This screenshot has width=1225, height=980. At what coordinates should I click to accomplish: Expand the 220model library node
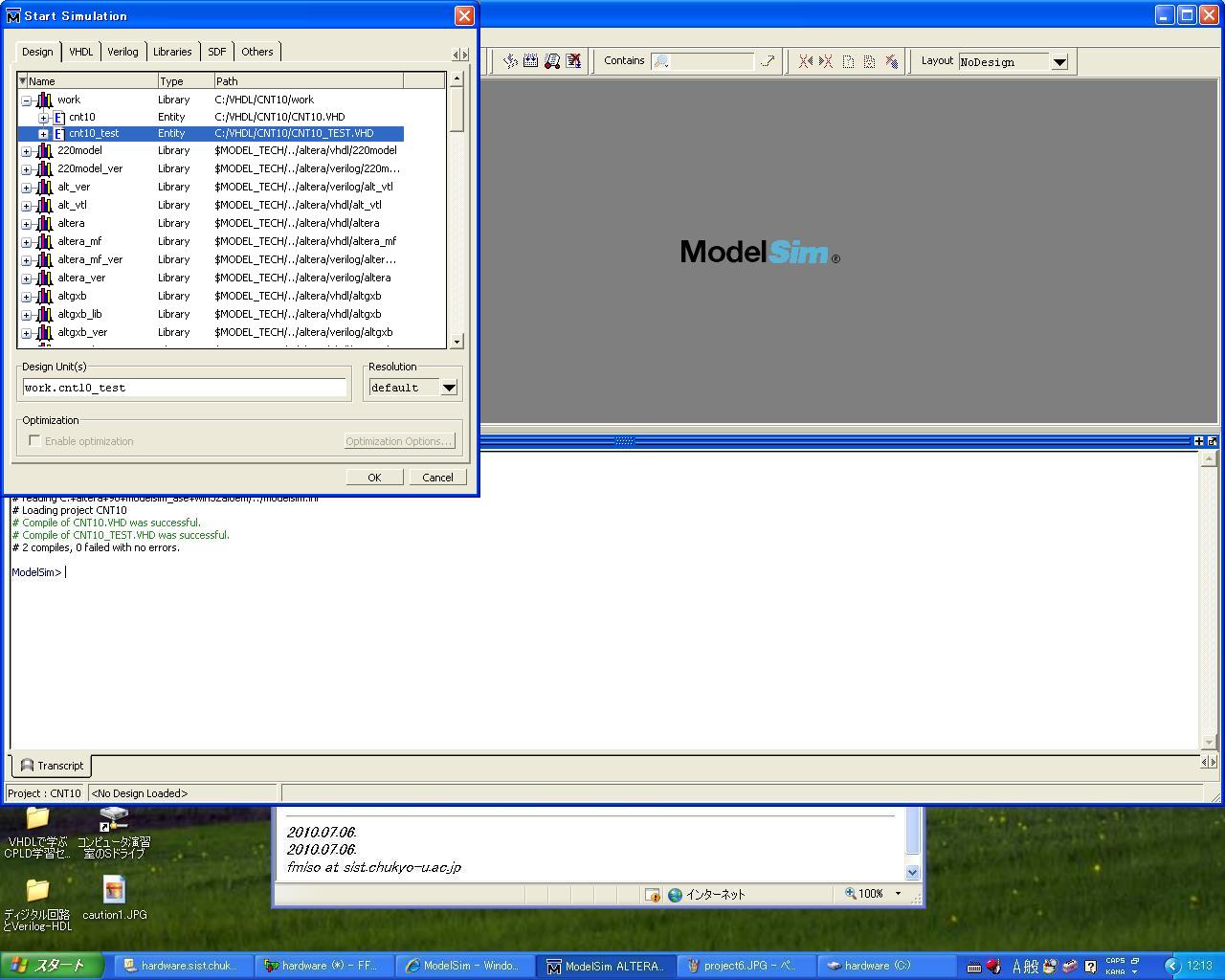pyautogui.click(x=27, y=151)
